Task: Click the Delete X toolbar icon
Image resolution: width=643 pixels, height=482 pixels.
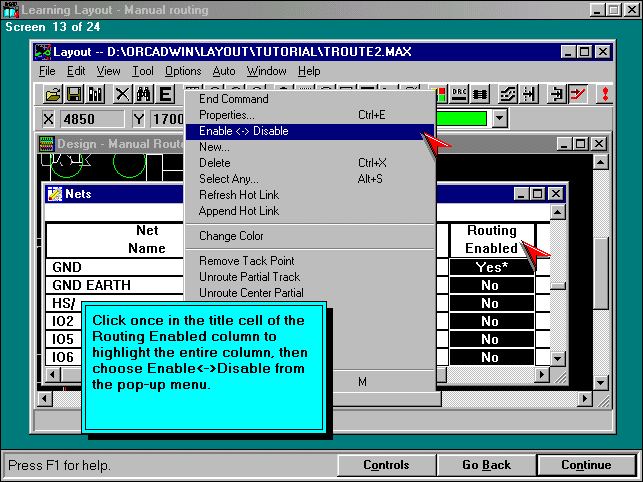Action: click(x=122, y=94)
